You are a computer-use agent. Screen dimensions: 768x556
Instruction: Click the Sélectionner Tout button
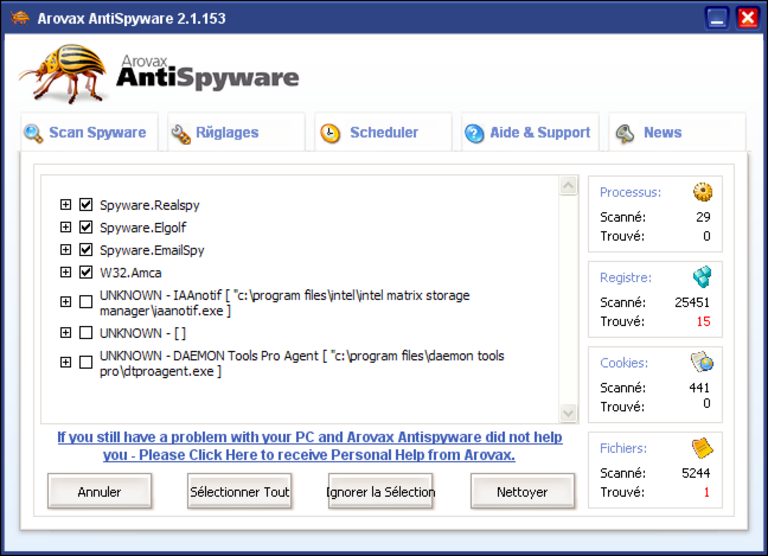pos(240,491)
